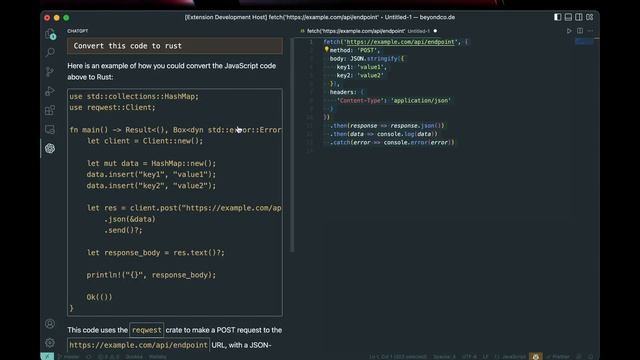The height and width of the screenshot is (360, 640).
Task: Click line number 1 in the gutter
Action: pyautogui.click(x=311, y=42)
